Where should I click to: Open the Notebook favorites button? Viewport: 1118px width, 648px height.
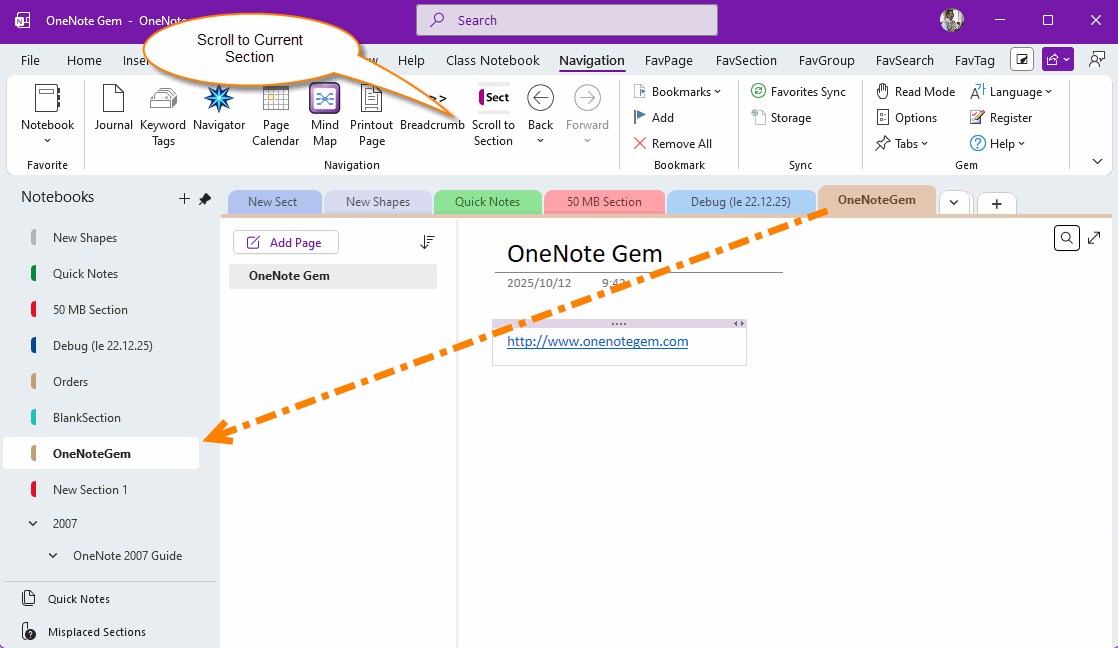coord(47,114)
